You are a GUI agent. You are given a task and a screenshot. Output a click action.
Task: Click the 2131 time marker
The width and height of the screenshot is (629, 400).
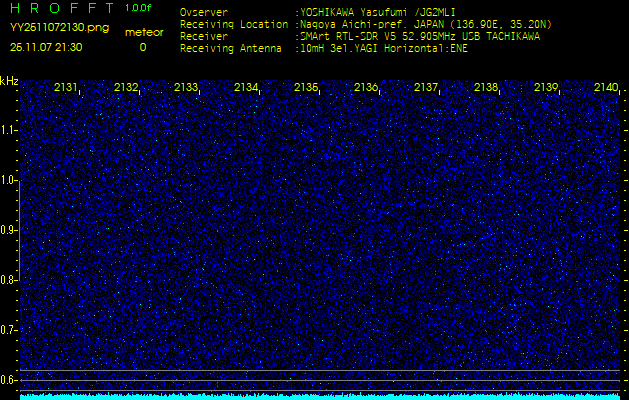click(66, 88)
